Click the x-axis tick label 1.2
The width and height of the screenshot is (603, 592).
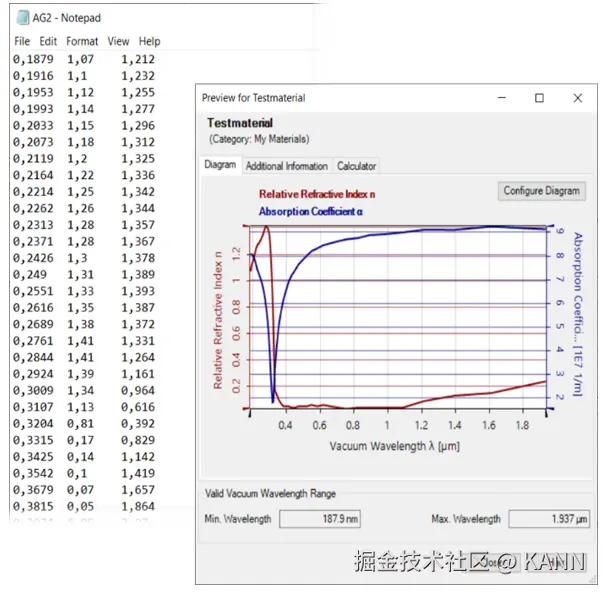click(x=421, y=425)
